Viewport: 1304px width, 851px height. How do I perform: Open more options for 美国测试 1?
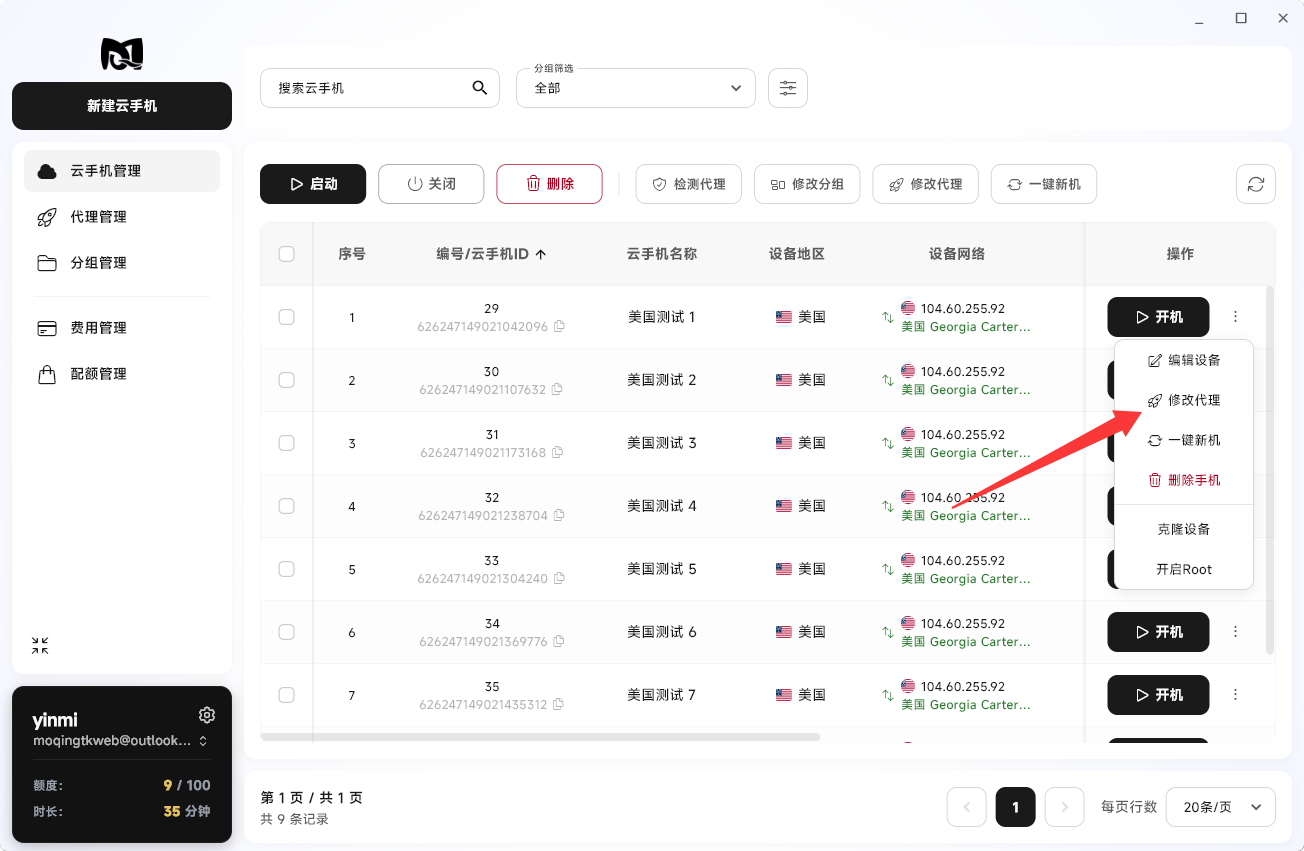click(x=1236, y=317)
